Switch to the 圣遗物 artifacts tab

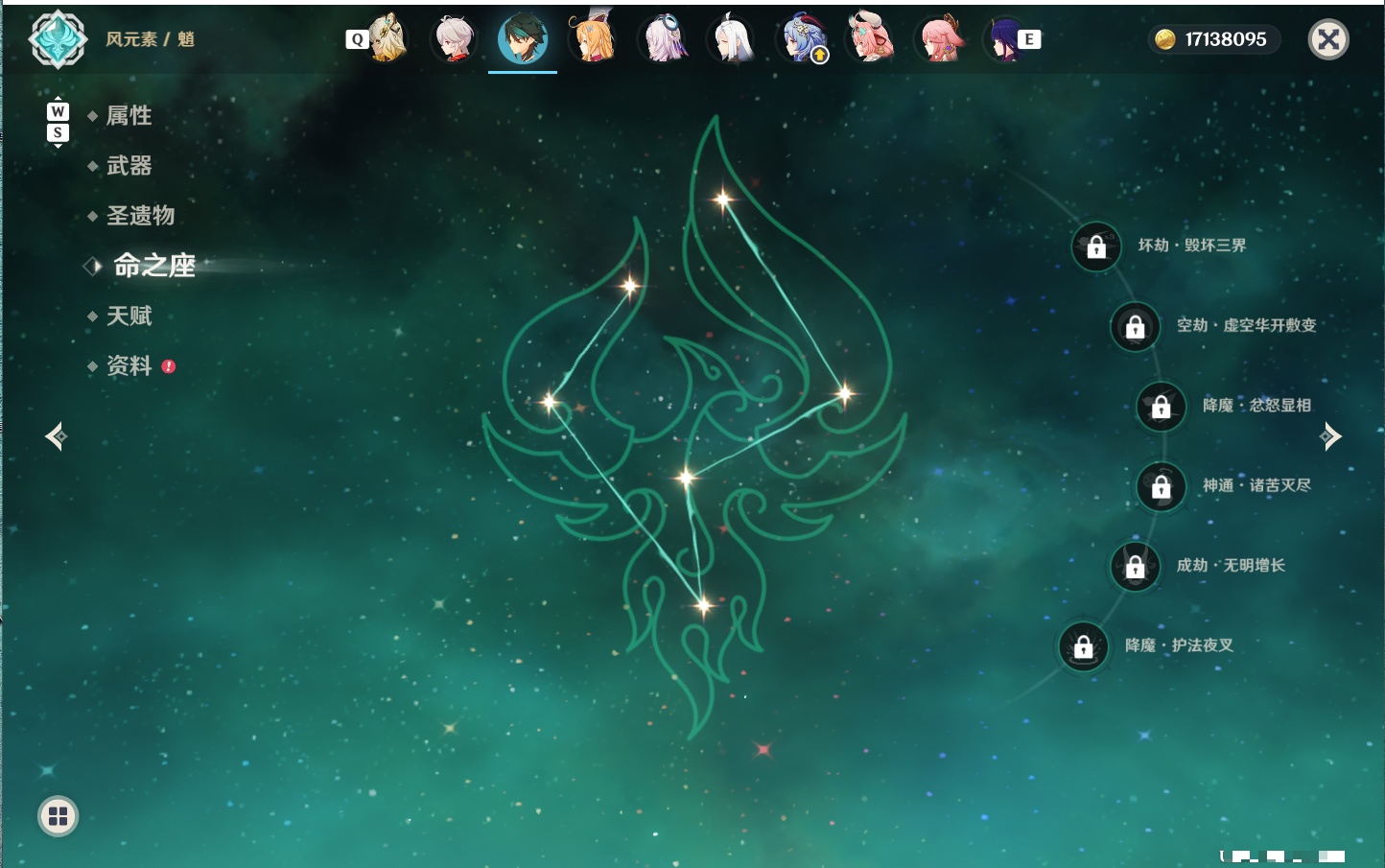(x=140, y=216)
